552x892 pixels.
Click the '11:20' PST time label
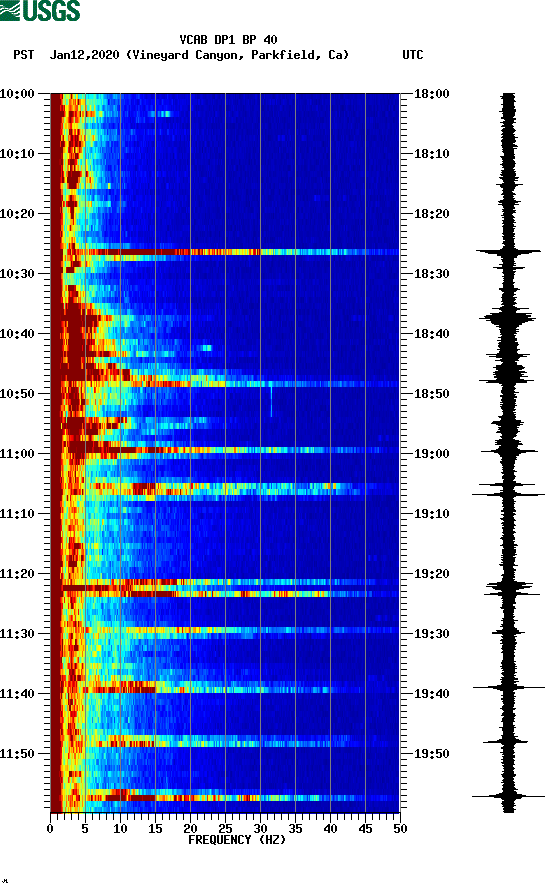tap(17, 574)
